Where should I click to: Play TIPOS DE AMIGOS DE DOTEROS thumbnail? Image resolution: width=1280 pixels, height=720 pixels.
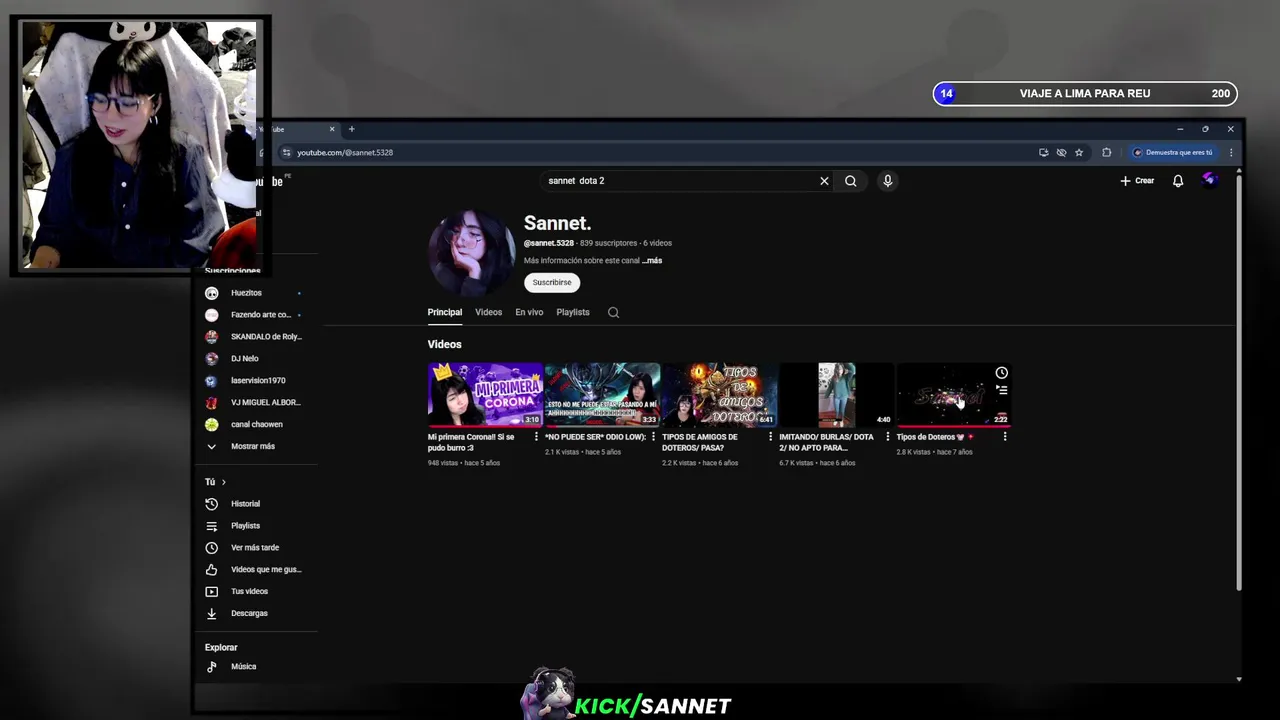tap(719, 395)
